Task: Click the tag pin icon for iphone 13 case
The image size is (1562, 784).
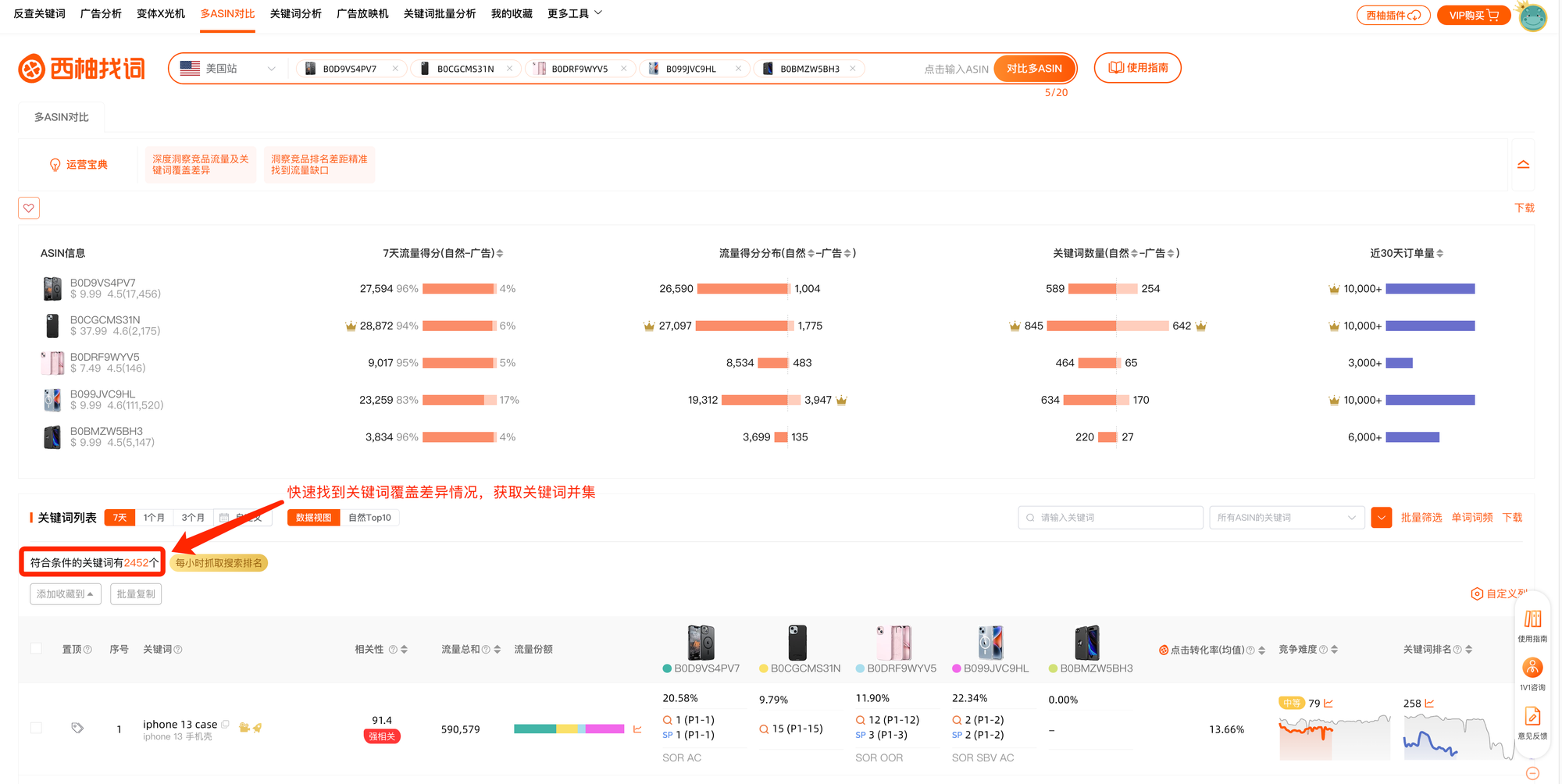Action: 77,728
